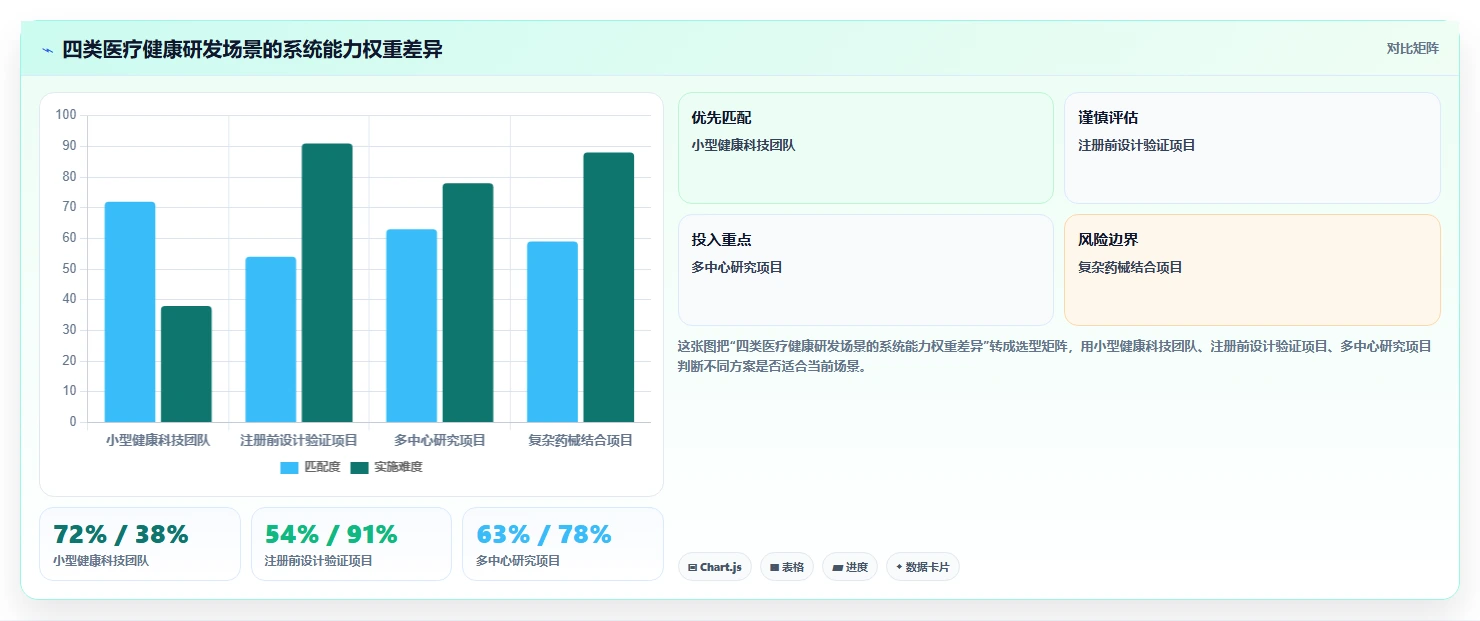Click x-axis label 复杂药械结合项目

pos(581,440)
